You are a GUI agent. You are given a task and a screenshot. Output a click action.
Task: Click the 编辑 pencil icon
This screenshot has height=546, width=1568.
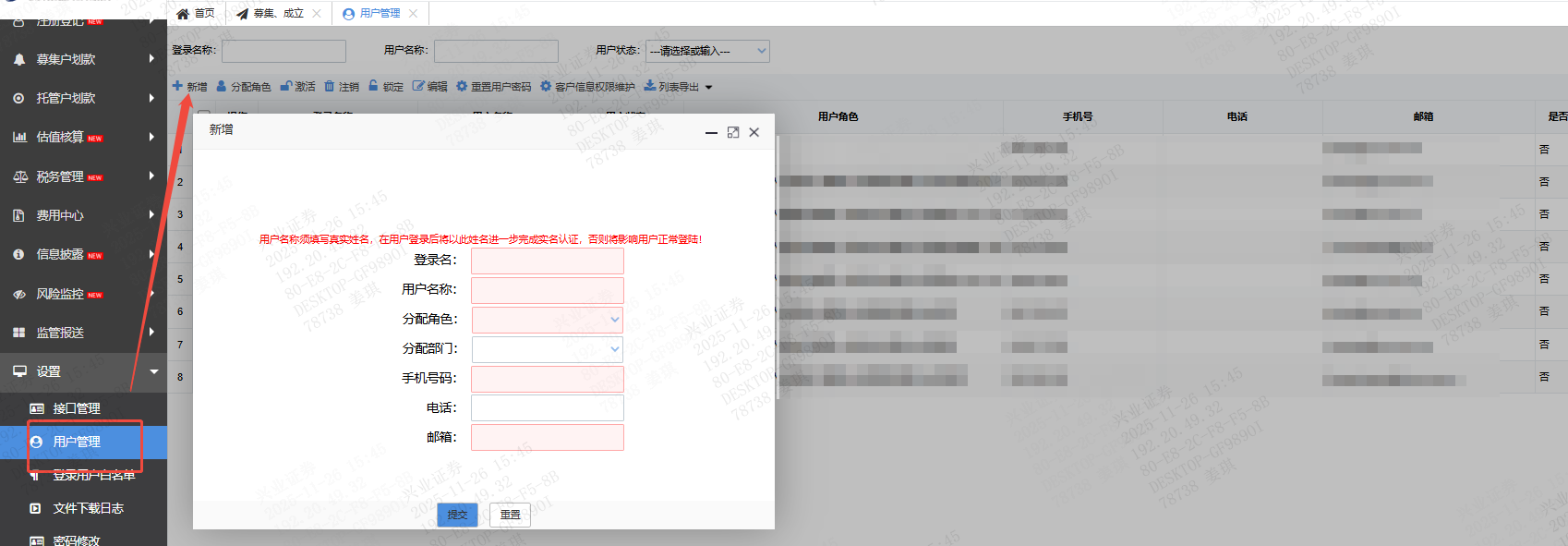point(418,86)
